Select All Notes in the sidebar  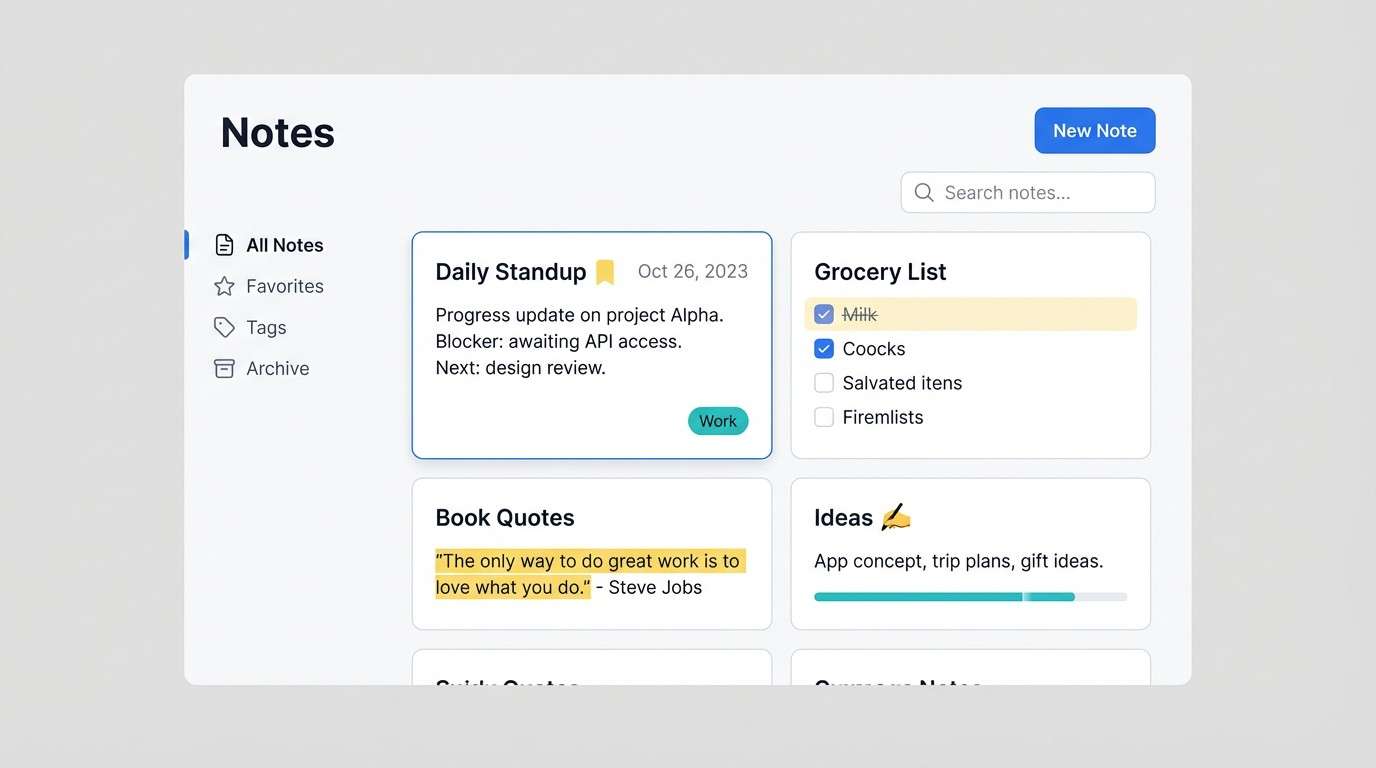284,244
